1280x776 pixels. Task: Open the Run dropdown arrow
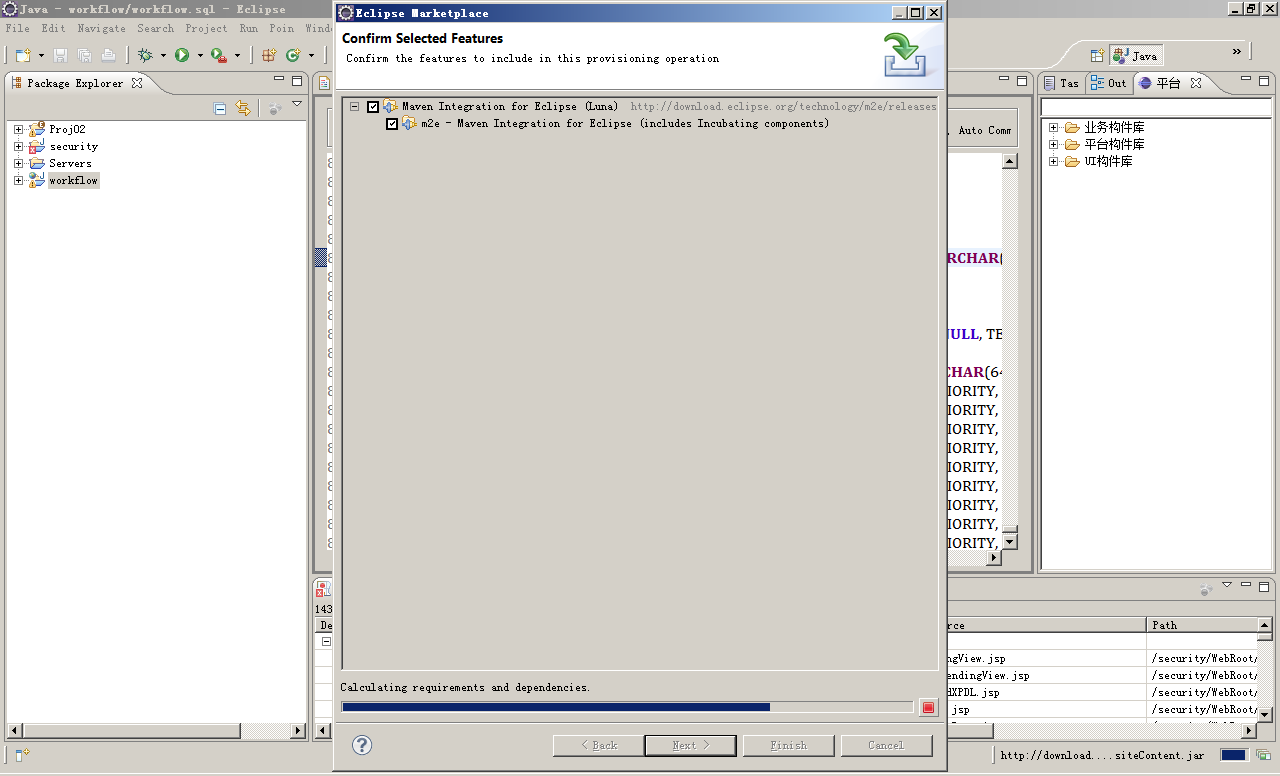(199, 56)
